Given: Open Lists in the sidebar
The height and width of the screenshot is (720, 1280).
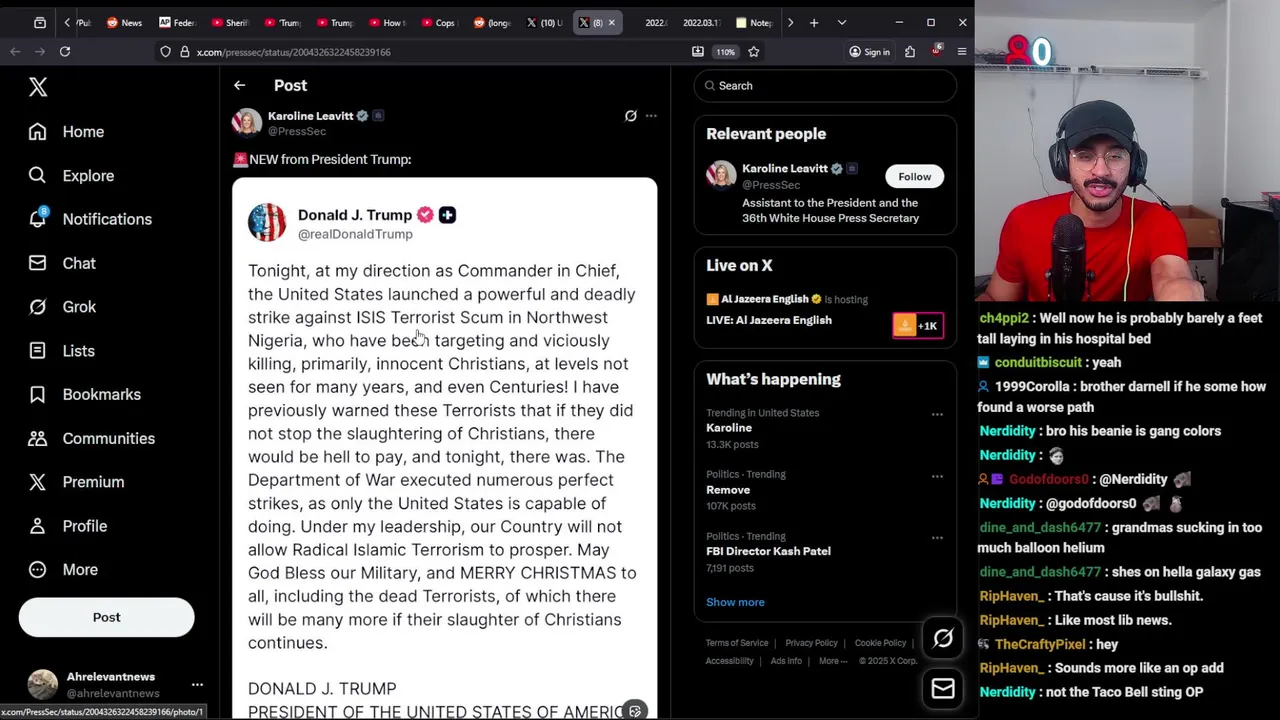Looking at the screenshot, I should click(61, 351).
